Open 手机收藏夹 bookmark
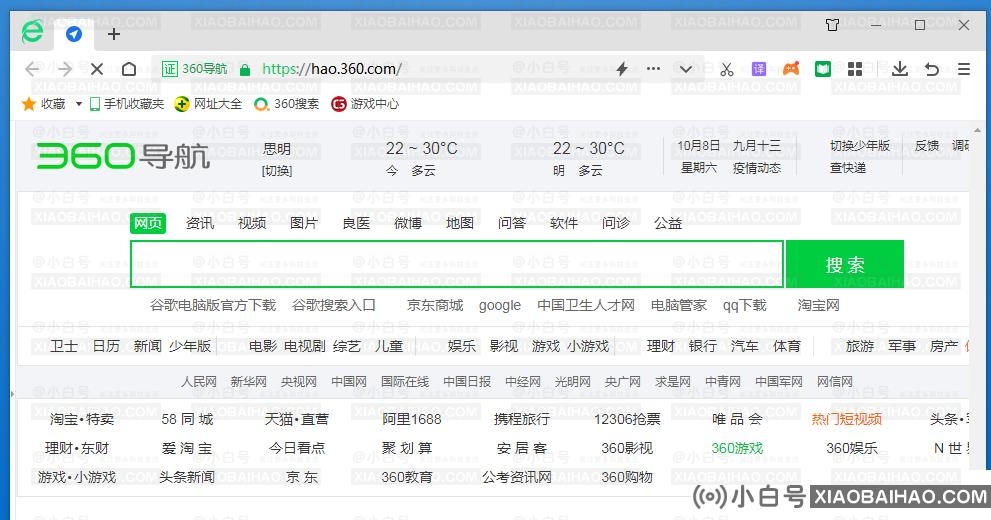The image size is (991, 520). [x=126, y=104]
